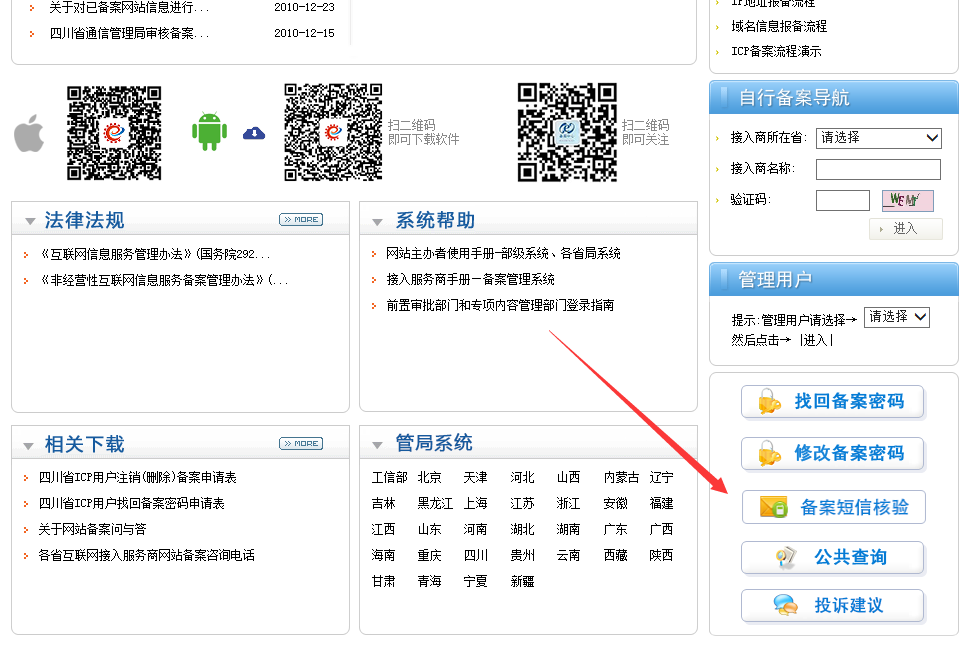Refresh the captcha image
Screen dimensions: 971x652
[907, 201]
